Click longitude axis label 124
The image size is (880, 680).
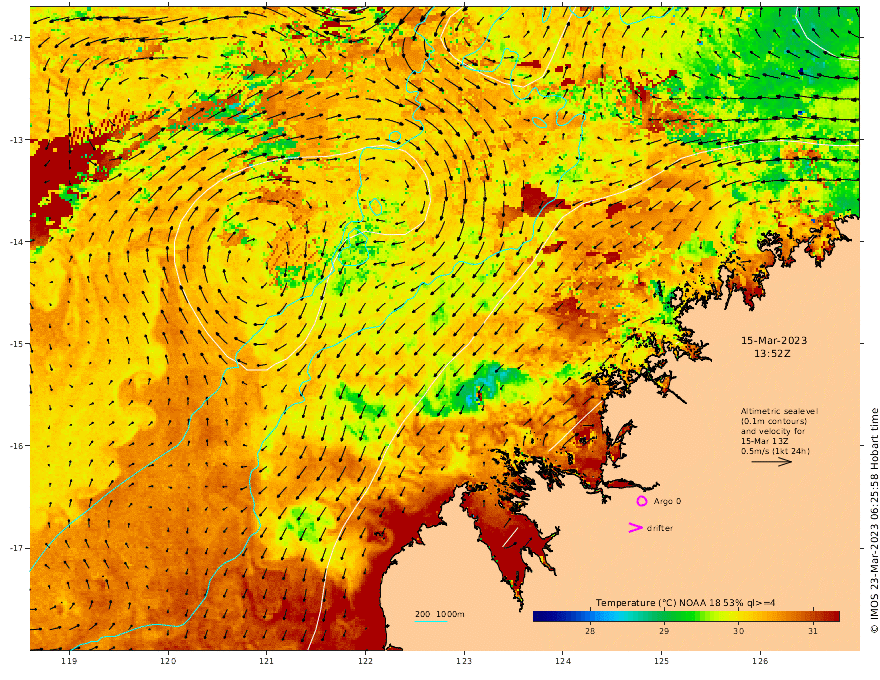tap(563, 661)
